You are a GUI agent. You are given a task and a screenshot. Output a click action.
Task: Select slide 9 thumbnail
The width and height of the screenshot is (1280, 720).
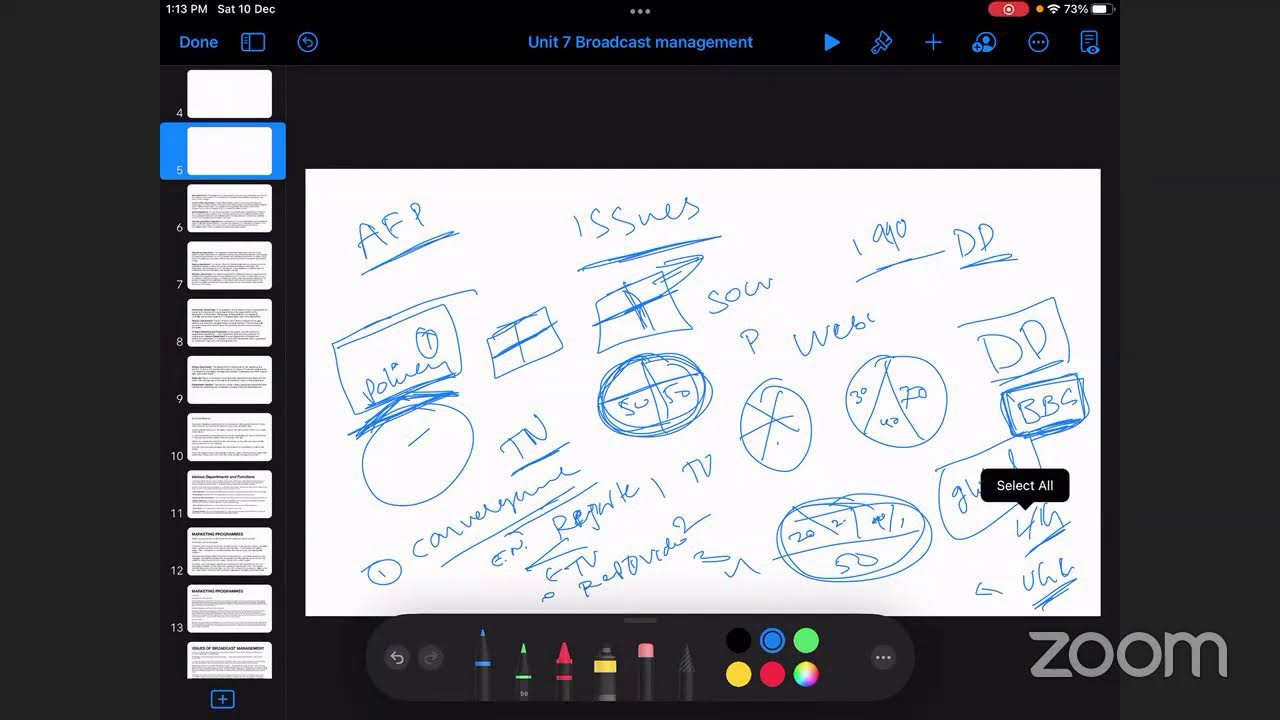(229, 380)
